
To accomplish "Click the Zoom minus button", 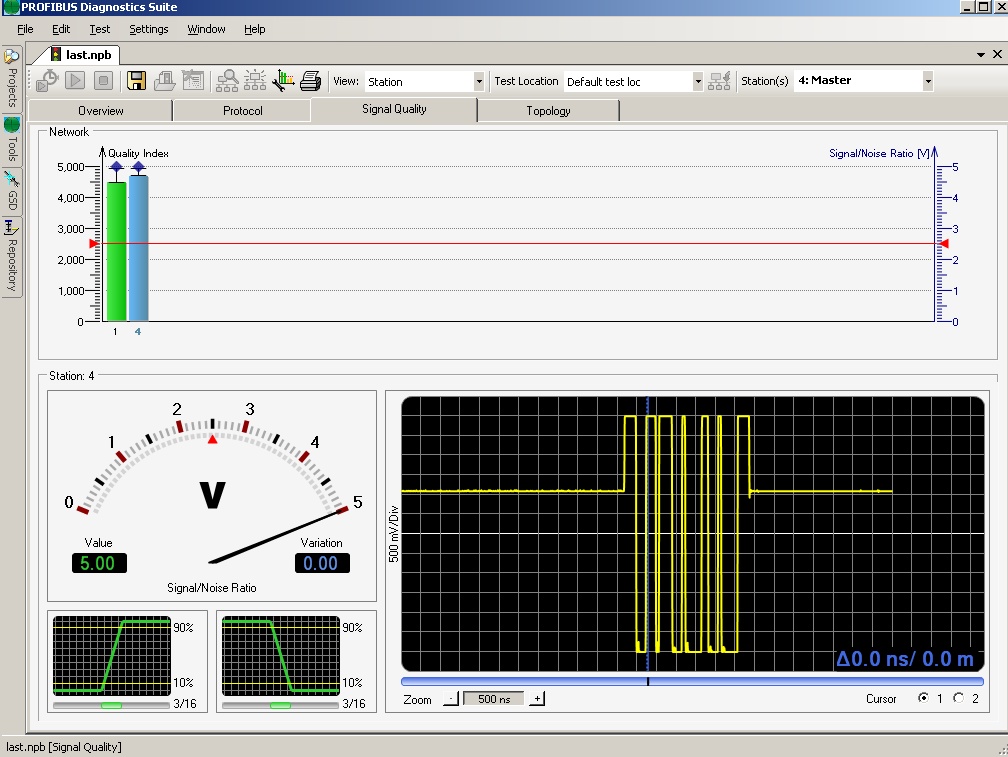I will [x=451, y=699].
